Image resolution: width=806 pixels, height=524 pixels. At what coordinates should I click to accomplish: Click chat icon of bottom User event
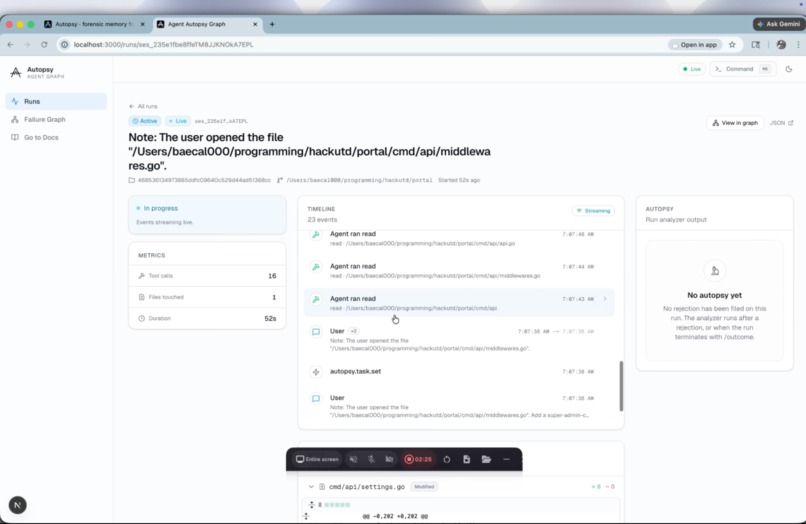click(316, 399)
